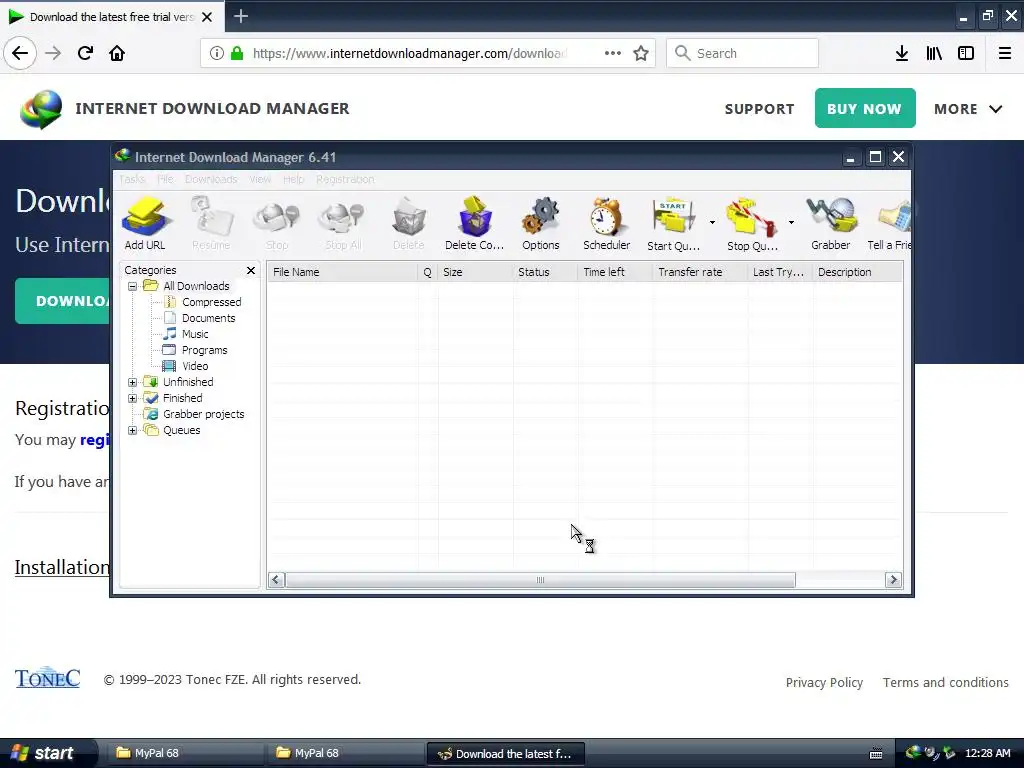Viewport: 1024px width, 768px height.
Task: Open the View menu
Action: 260,179
